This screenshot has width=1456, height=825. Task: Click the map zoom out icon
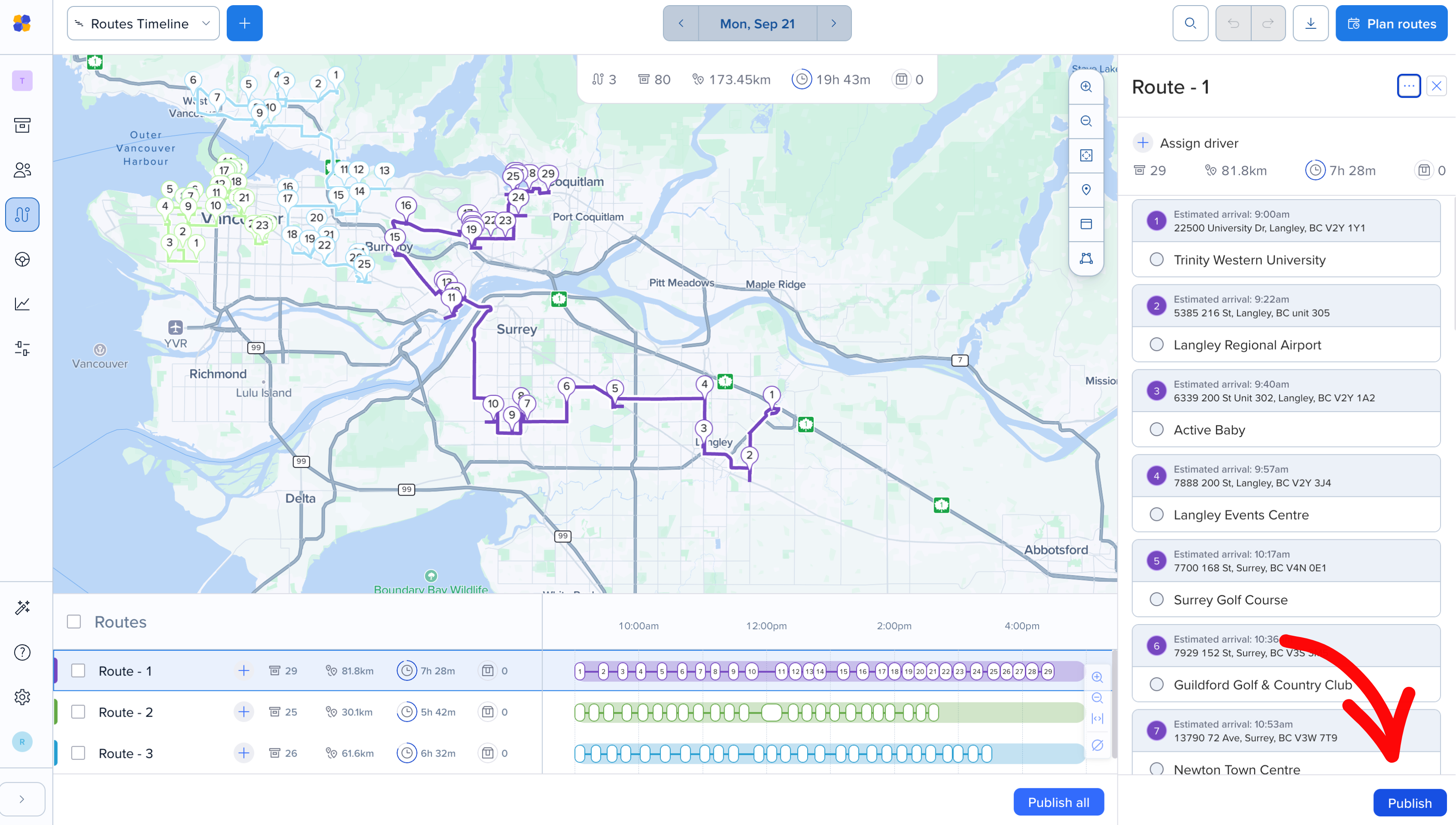(1086, 121)
